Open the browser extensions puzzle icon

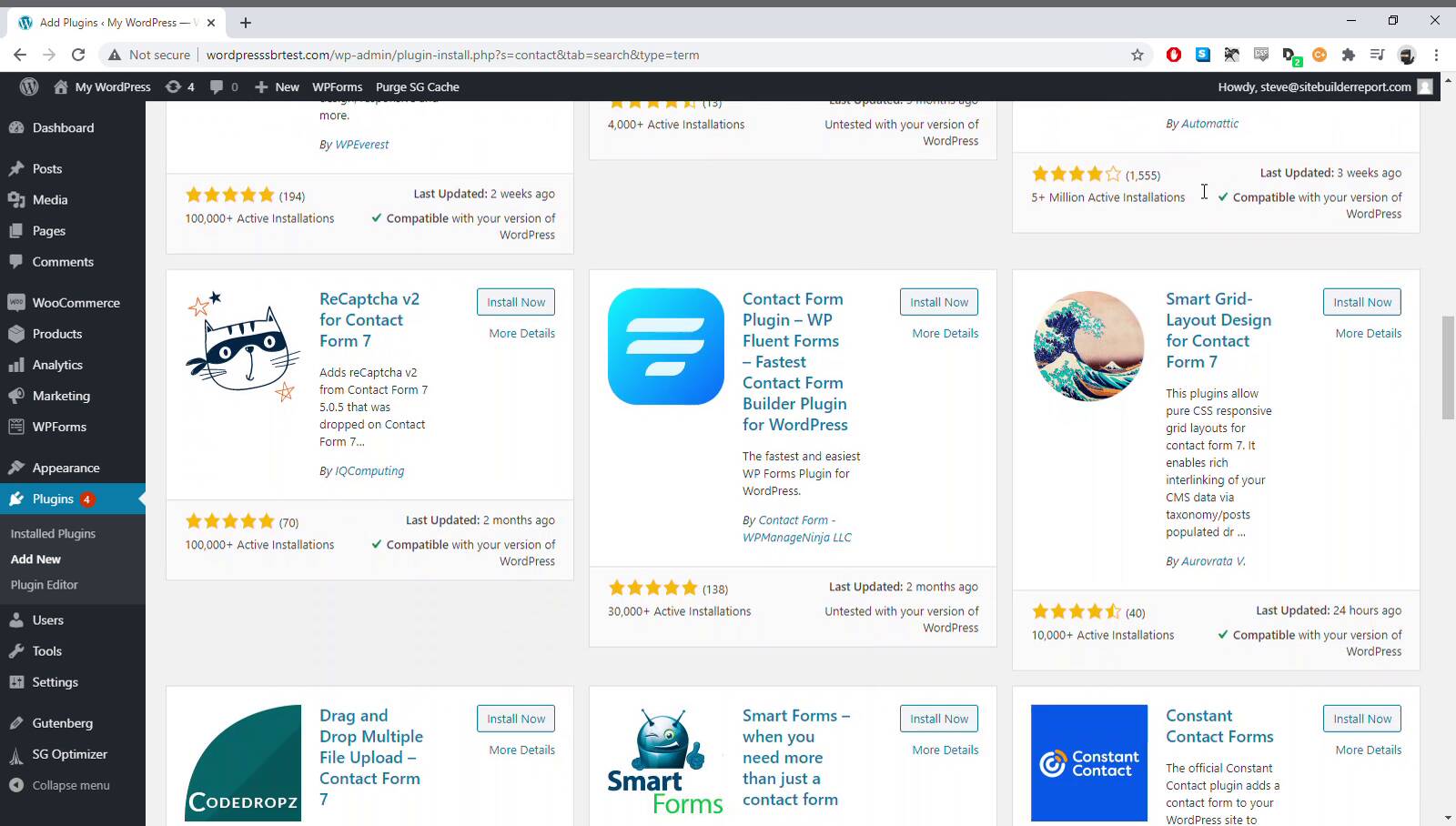pyautogui.click(x=1348, y=55)
